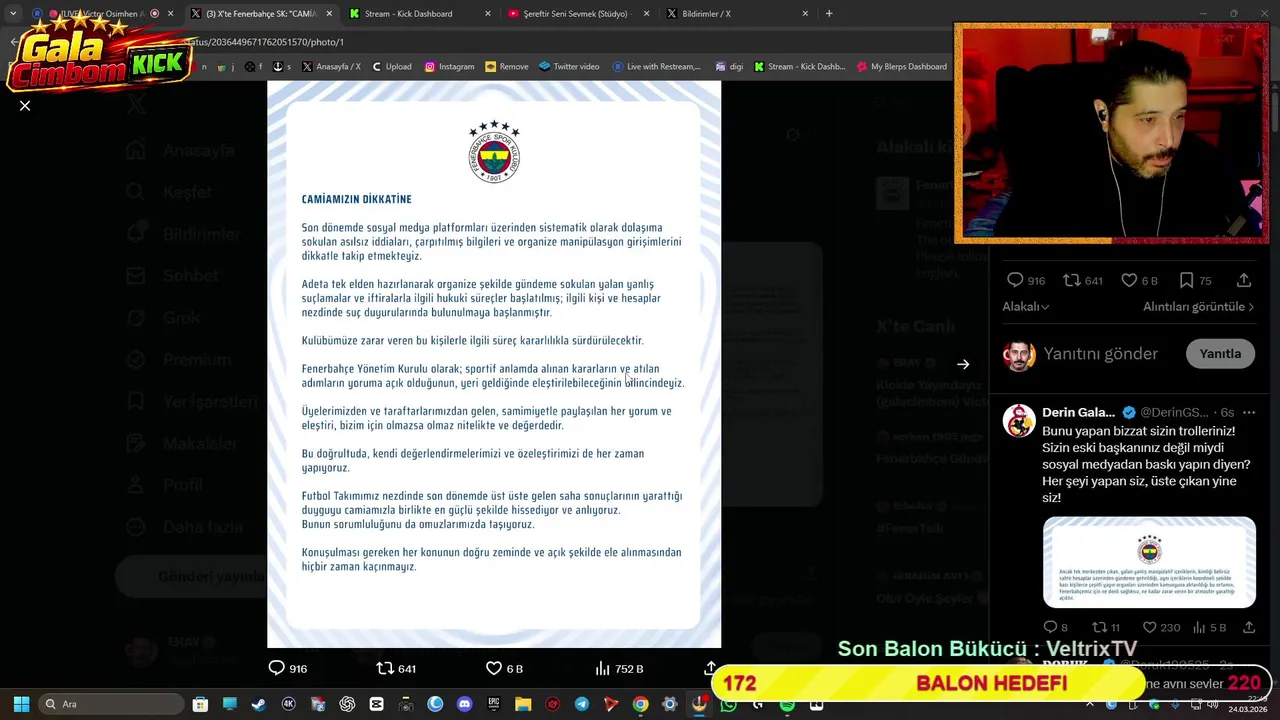The width and height of the screenshot is (1280, 720).
Task: Switch to the X'te Fenerbahçe SK browser tab
Action: (x=262, y=13)
